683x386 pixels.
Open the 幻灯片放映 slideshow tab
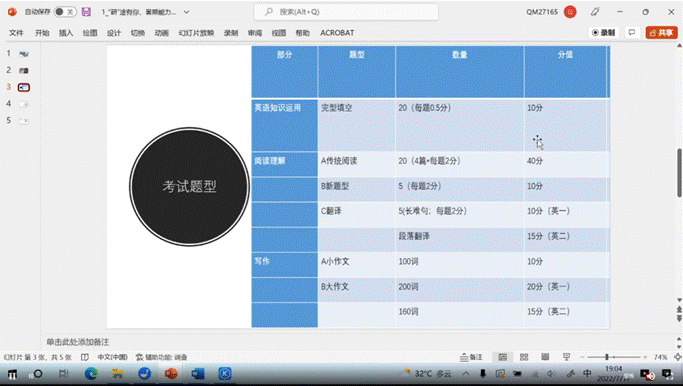tap(196, 33)
